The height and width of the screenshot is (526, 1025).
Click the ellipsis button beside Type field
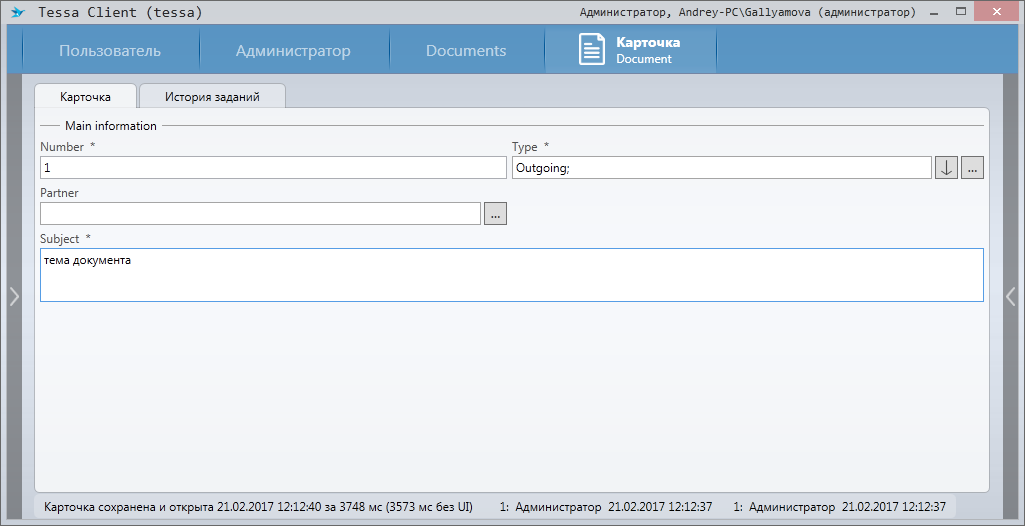tap(973, 168)
